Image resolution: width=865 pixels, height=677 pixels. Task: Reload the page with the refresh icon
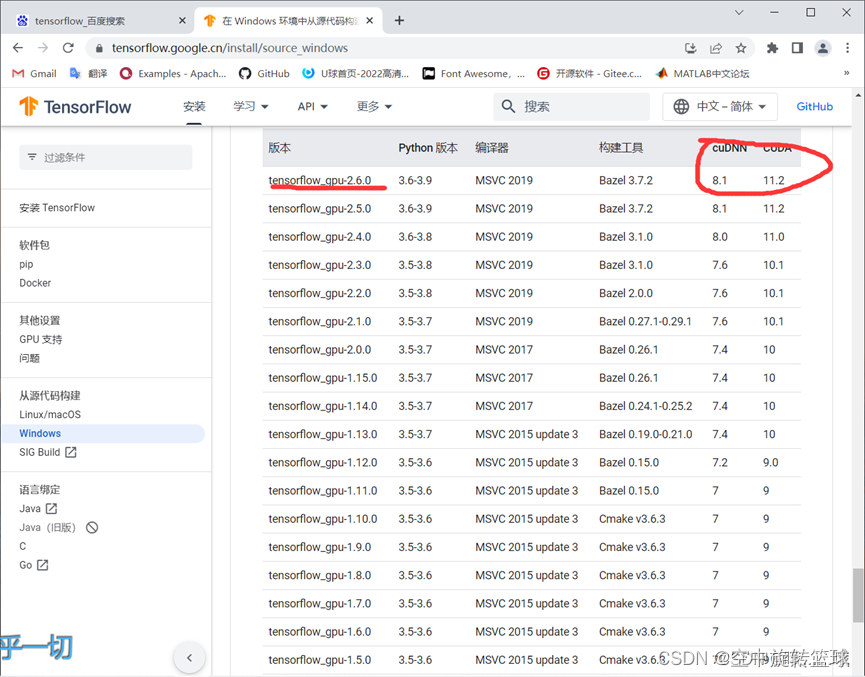68,48
